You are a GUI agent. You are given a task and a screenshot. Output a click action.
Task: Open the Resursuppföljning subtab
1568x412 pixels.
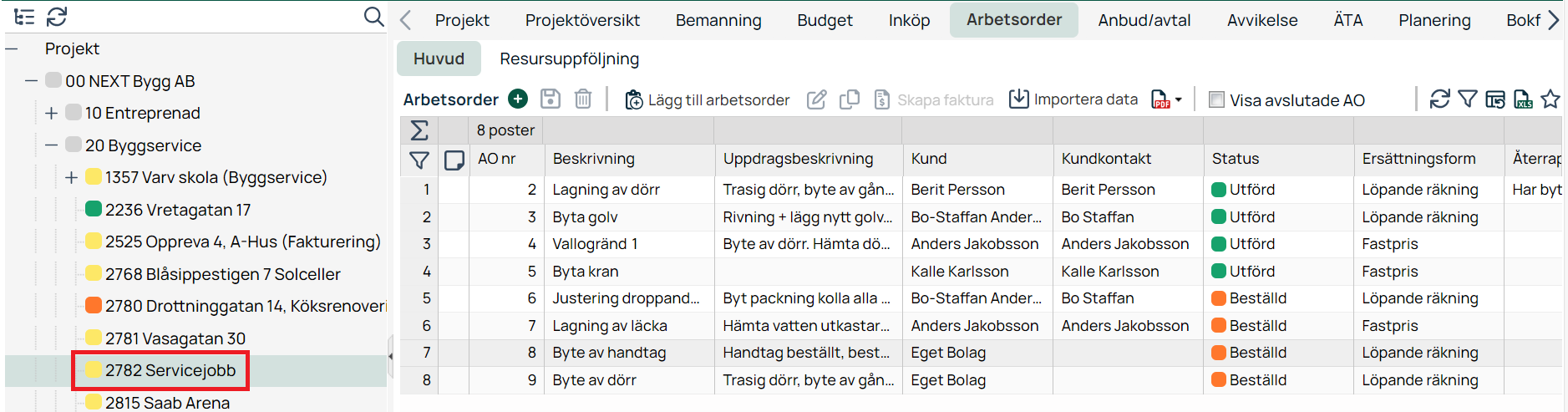569,58
